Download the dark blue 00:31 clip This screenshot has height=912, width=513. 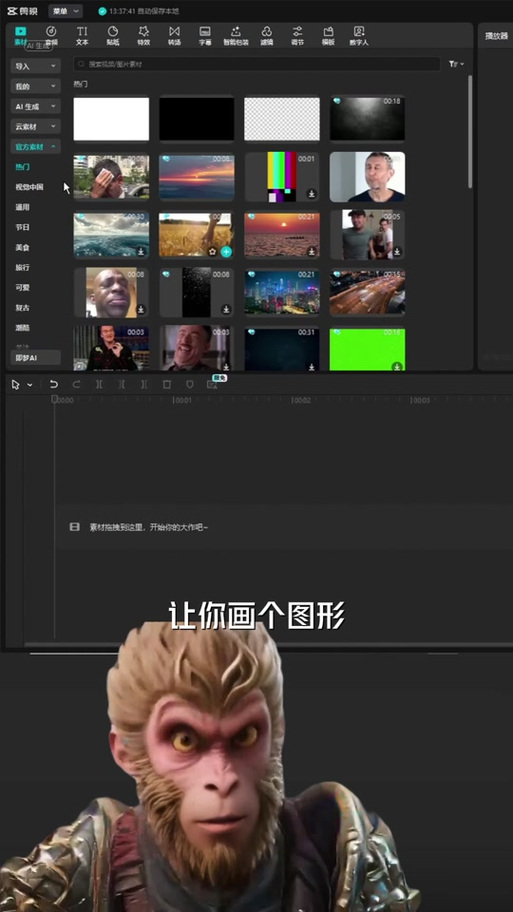tap(312, 367)
